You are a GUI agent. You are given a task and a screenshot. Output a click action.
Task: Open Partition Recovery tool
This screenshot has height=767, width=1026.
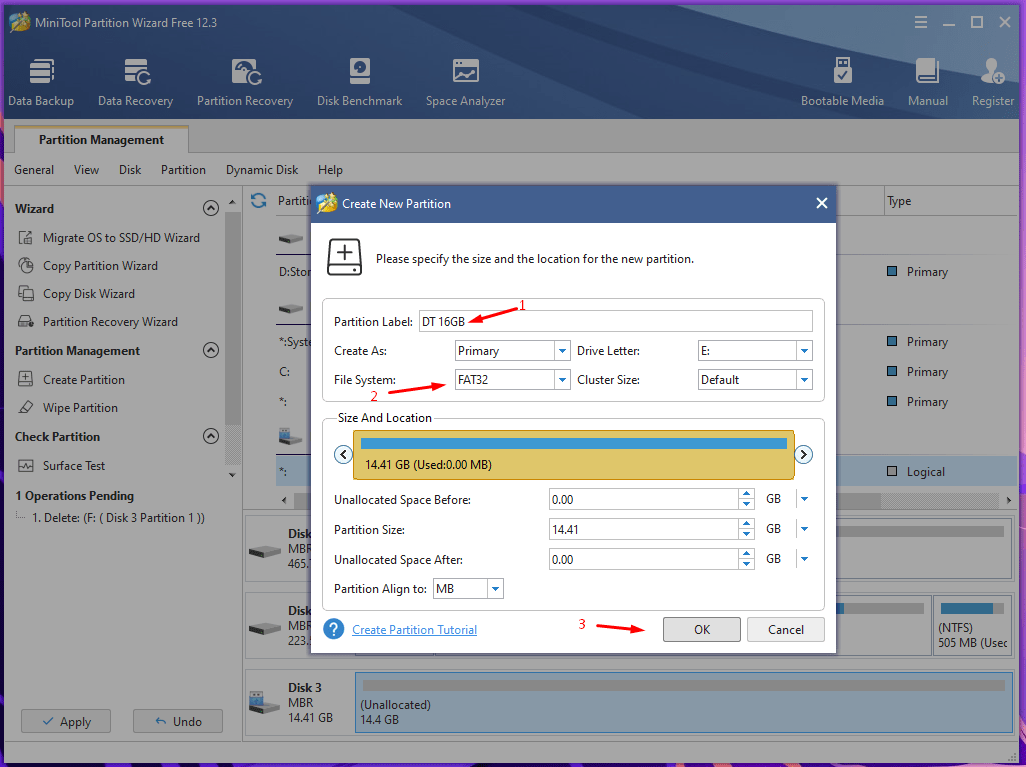tap(245, 82)
